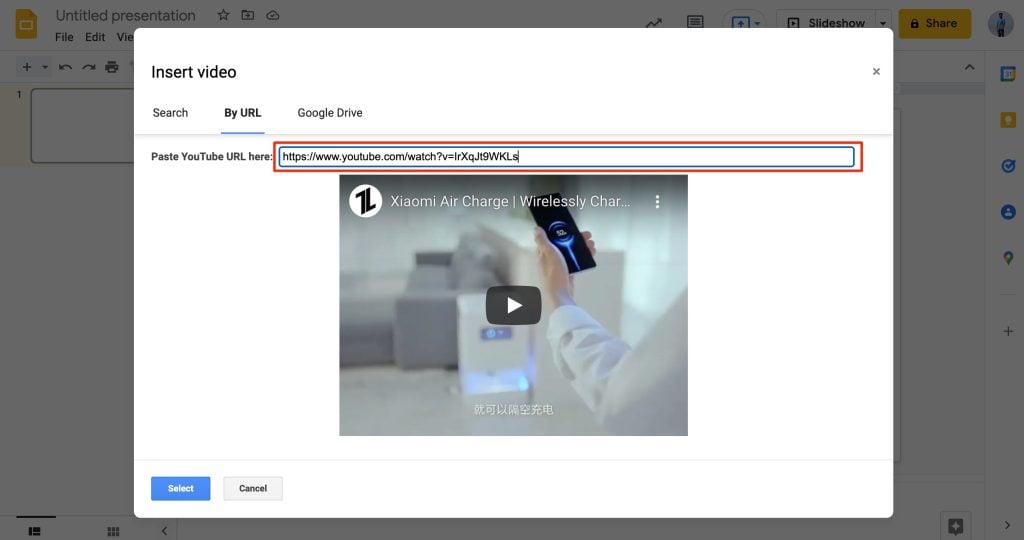Switch to filmstrip view icon
Image resolution: width=1024 pixels, height=540 pixels.
coord(35,532)
